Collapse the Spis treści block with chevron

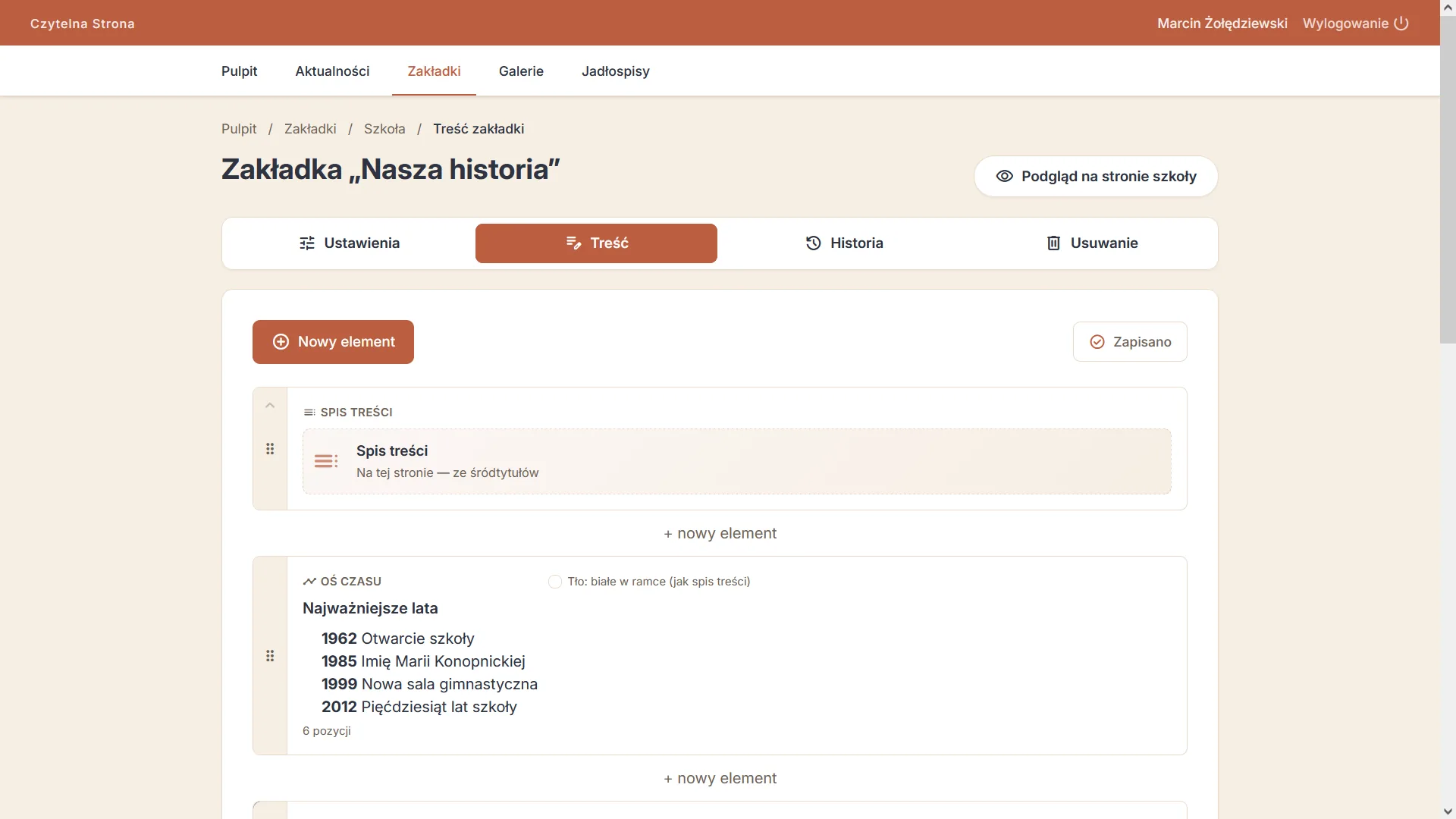point(270,406)
